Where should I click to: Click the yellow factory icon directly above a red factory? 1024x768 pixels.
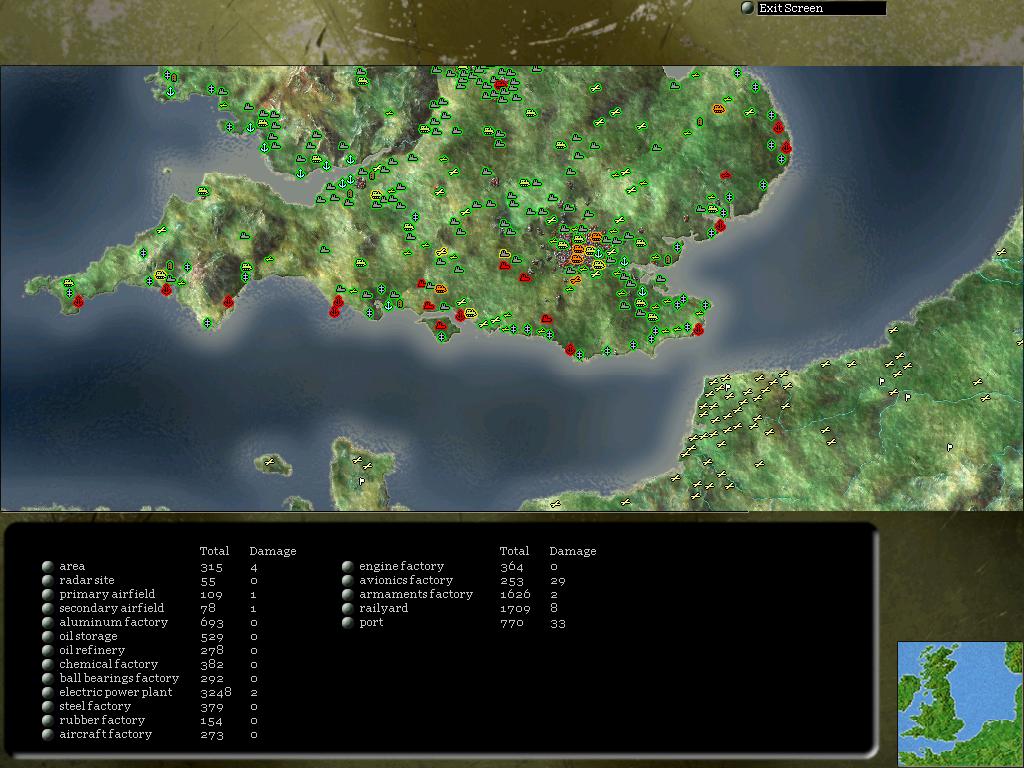(504, 253)
